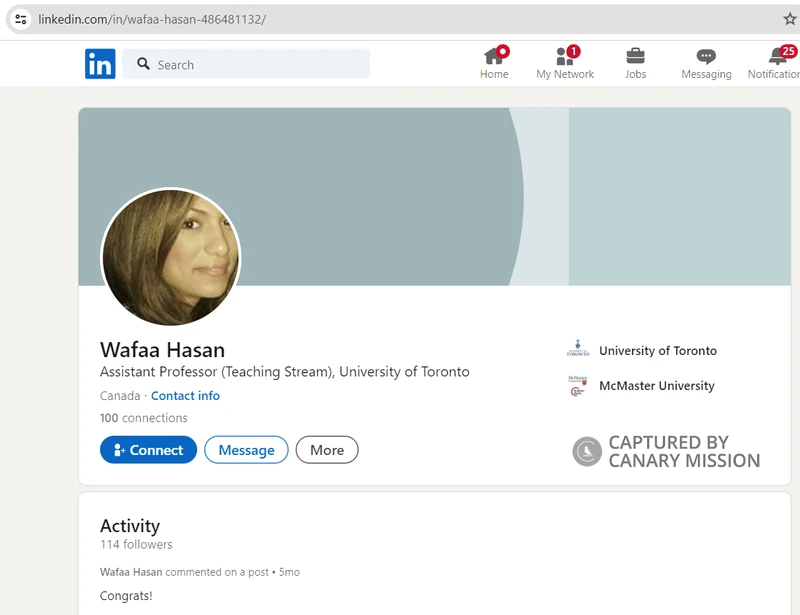This screenshot has height=615, width=800.
Task: Click the magnifier icon in Search
Action: pos(143,64)
